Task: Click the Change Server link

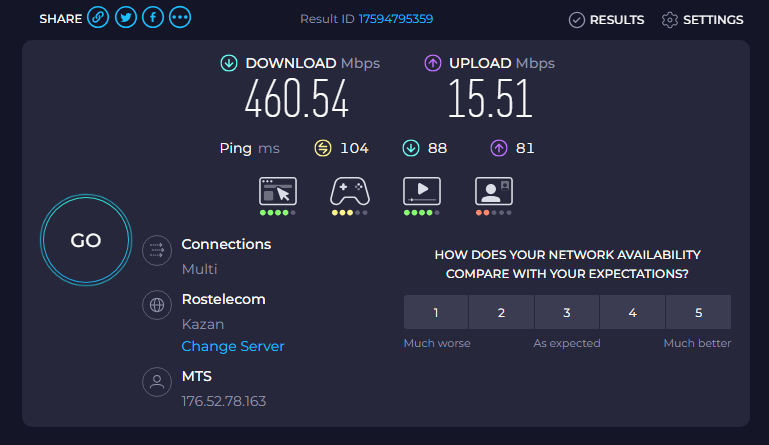Action: [x=233, y=346]
